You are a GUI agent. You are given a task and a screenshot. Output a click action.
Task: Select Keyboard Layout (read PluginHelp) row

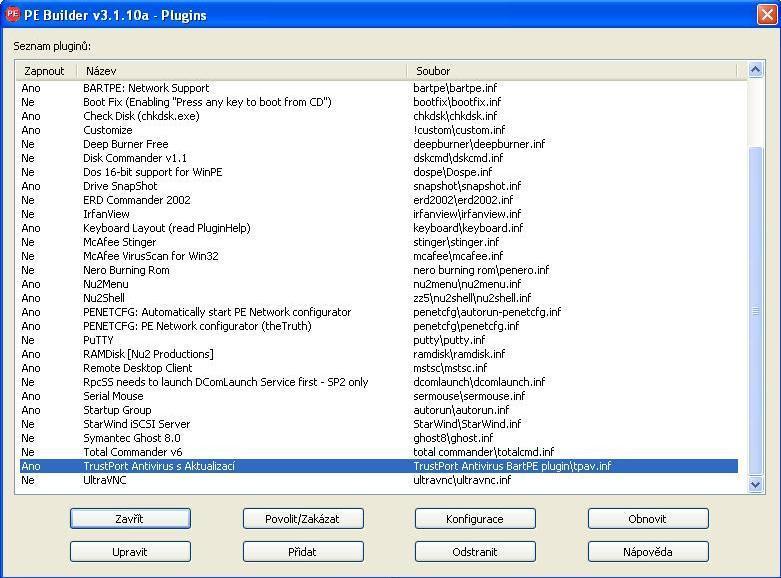click(x=379, y=228)
